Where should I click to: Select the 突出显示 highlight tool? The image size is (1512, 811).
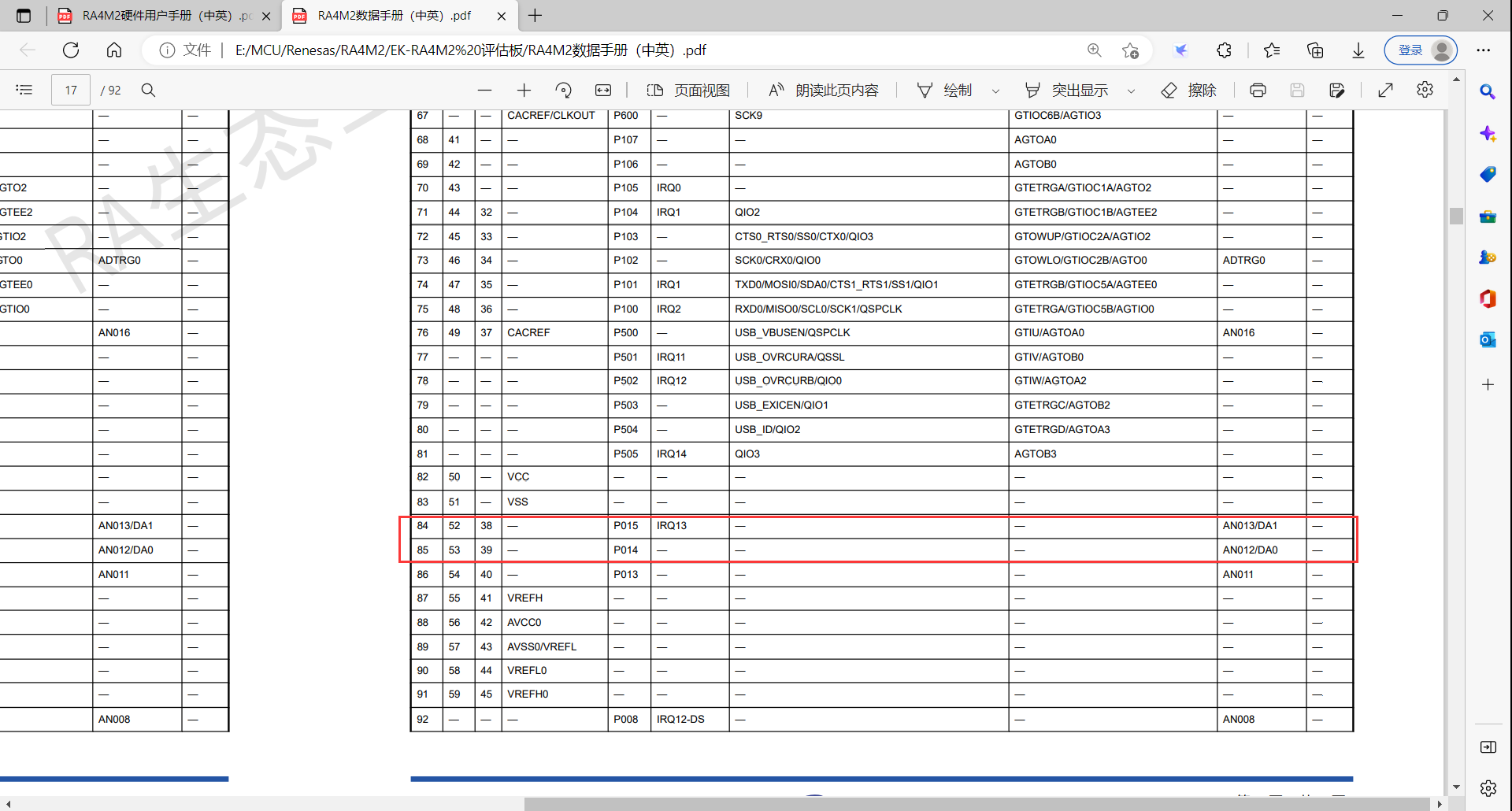coord(1067,90)
